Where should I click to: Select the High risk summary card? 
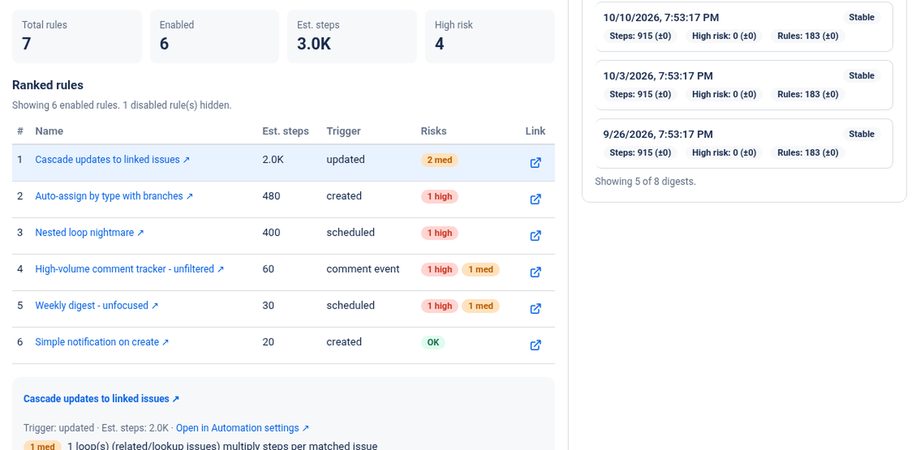pos(490,36)
